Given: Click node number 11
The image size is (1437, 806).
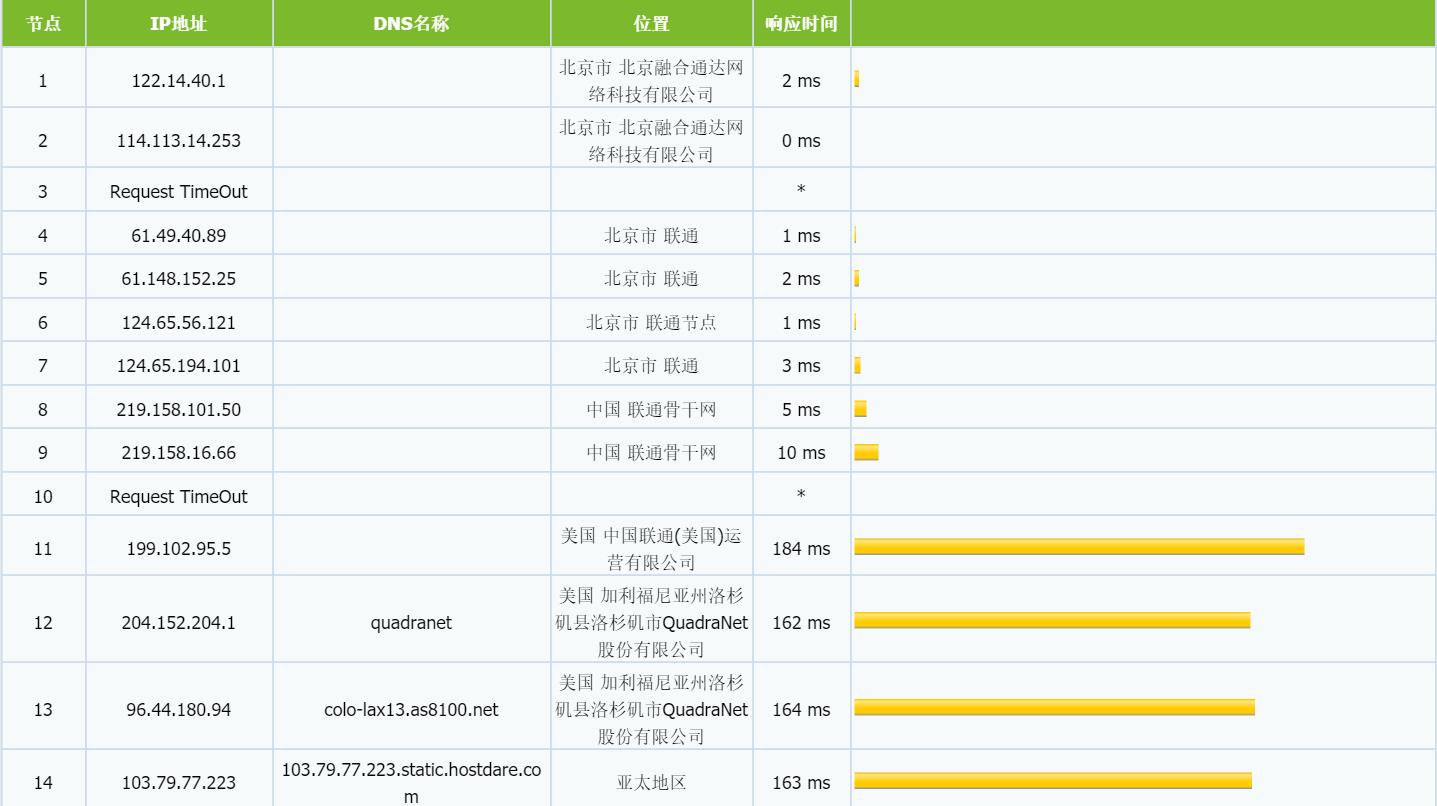Looking at the screenshot, I should pyautogui.click(x=43, y=549).
